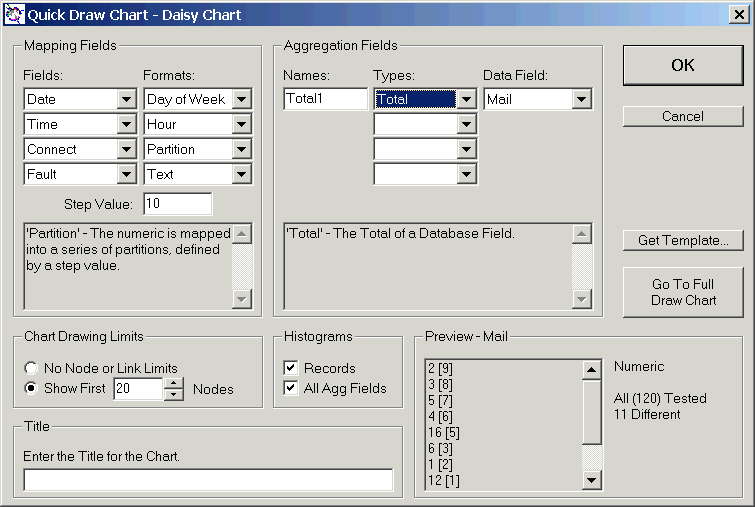Expand the Day of Week format dropdown
755x507 pixels.
point(241,99)
